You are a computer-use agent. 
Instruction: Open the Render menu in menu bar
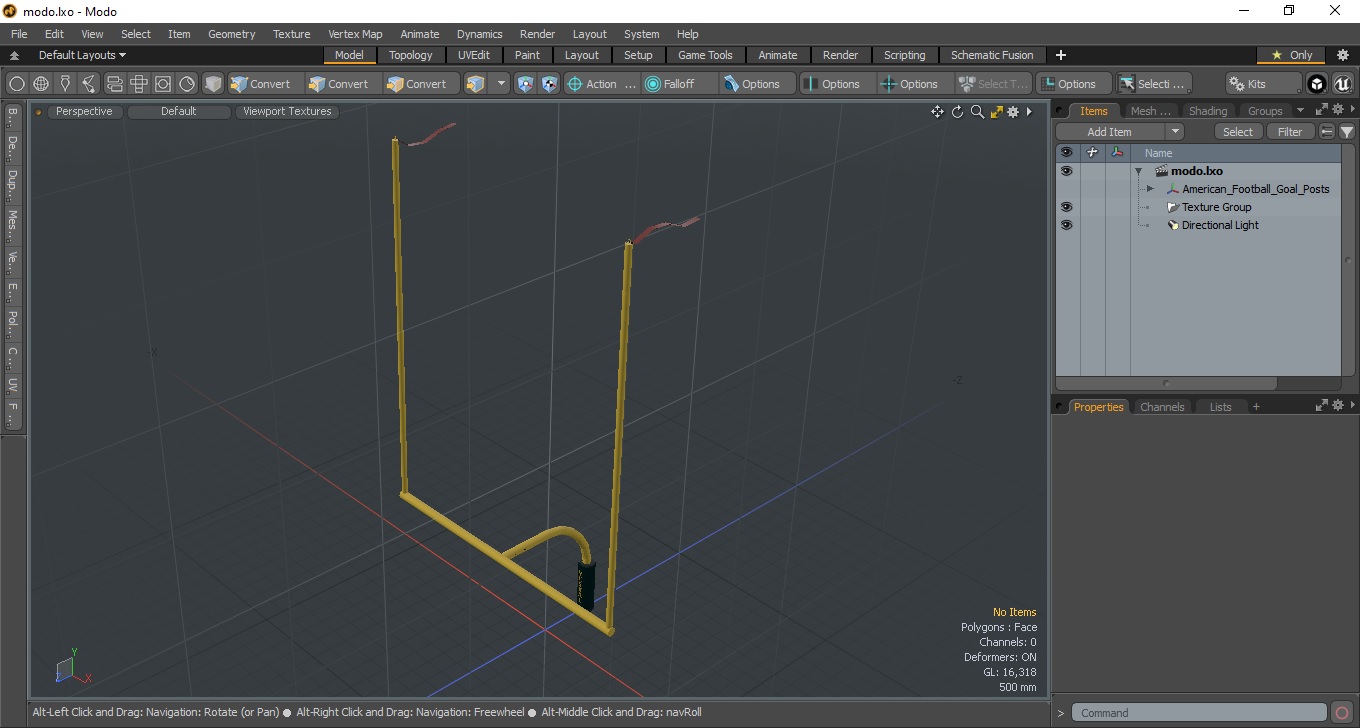pyautogui.click(x=537, y=34)
